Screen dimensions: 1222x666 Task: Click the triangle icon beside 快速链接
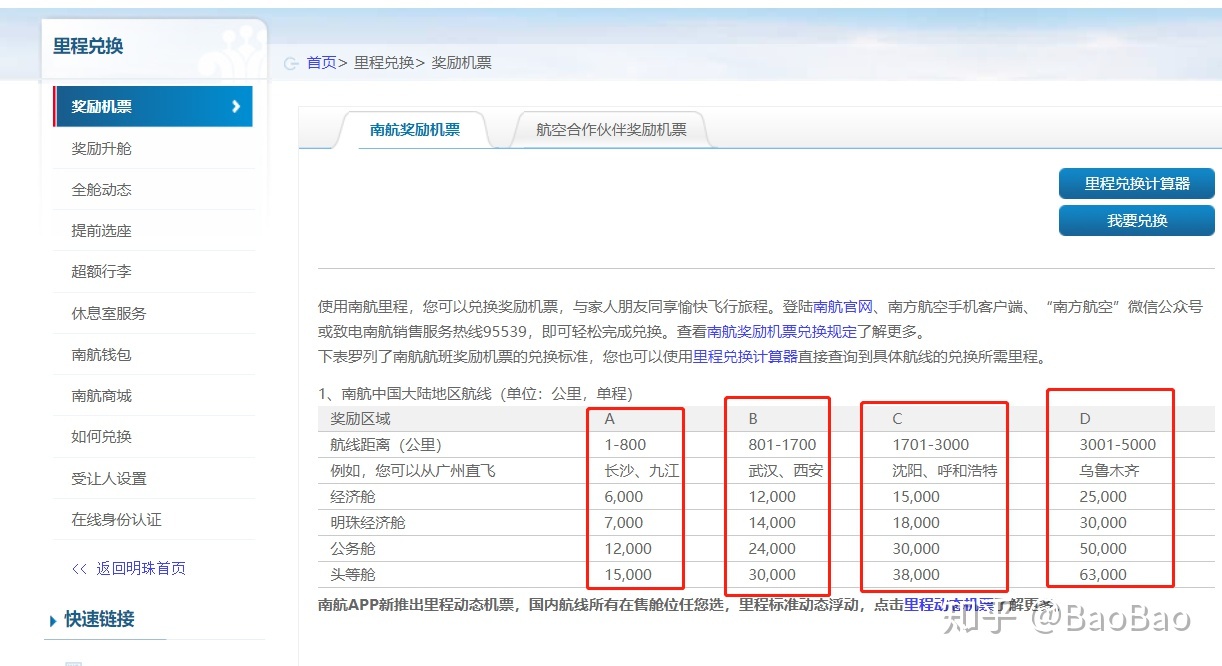53,621
